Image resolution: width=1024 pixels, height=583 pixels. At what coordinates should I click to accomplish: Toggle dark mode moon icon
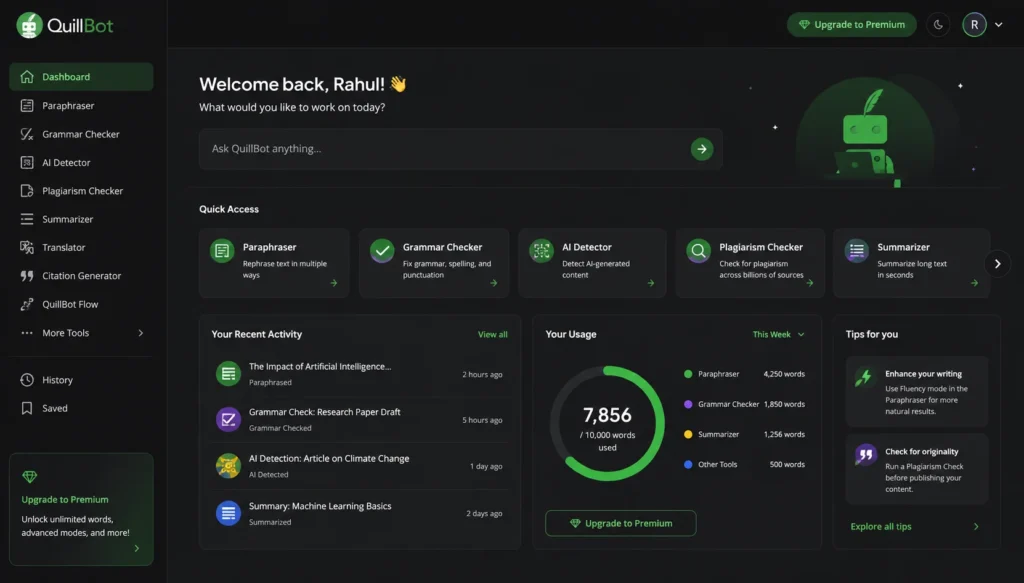tap(938, 25)
